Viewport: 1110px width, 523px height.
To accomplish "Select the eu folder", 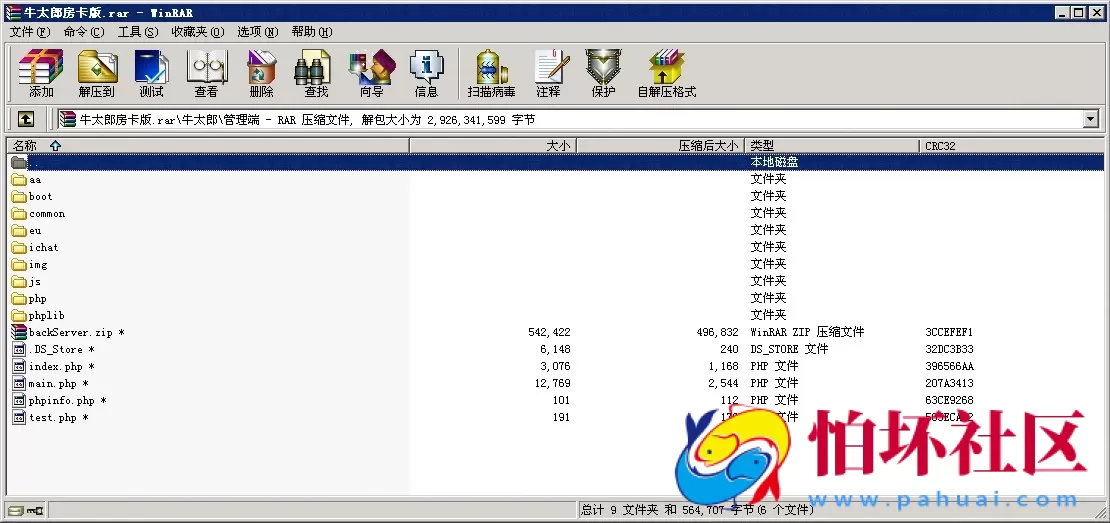I will (x=26, y=231).
